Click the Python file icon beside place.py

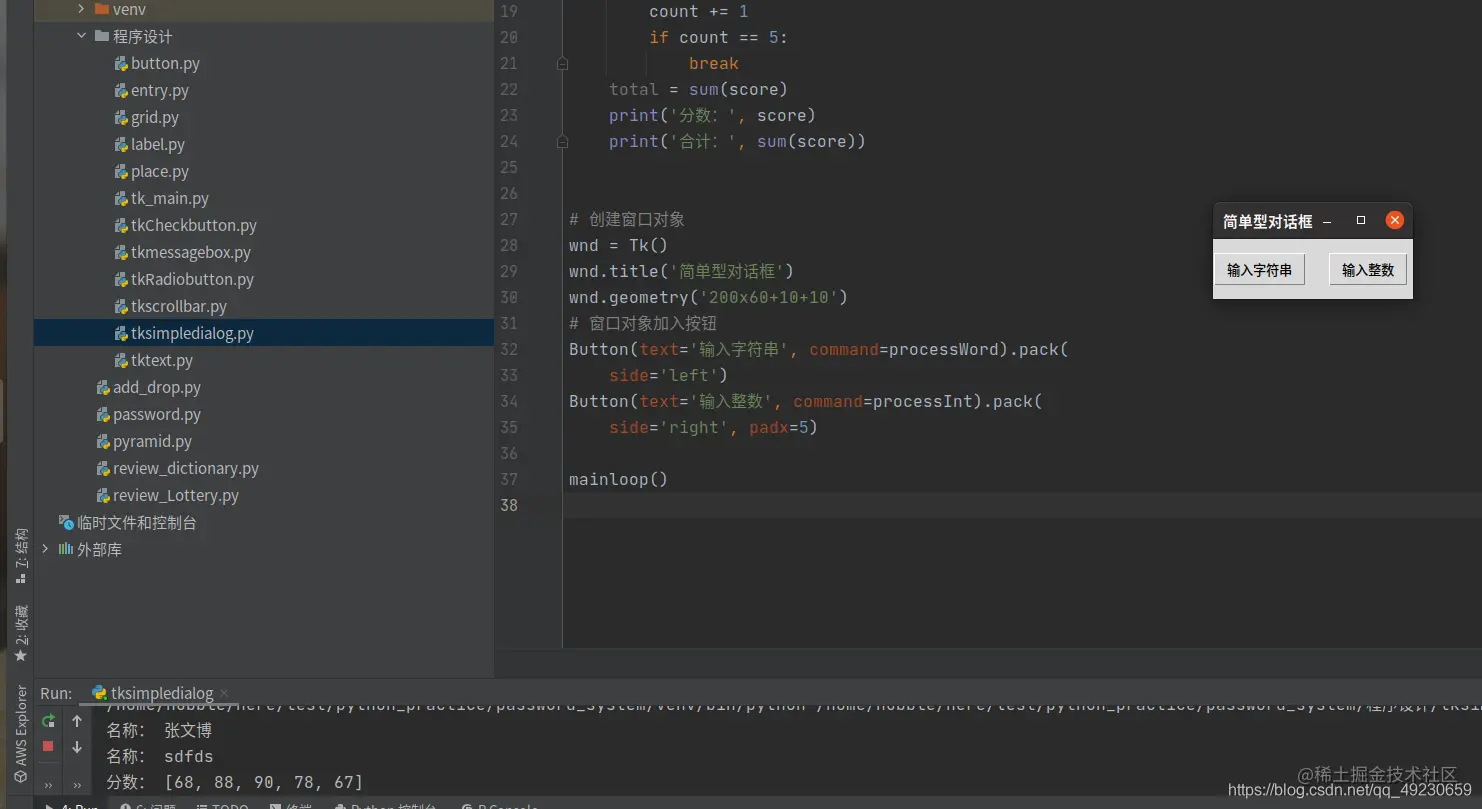coord(120,171)
